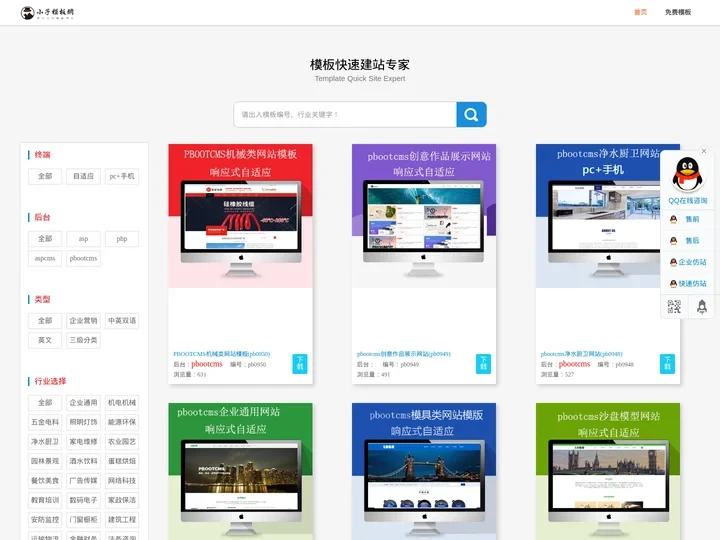
Task: Choose the 门窗橱柜 industry filter
Action: tap(83, 520)
